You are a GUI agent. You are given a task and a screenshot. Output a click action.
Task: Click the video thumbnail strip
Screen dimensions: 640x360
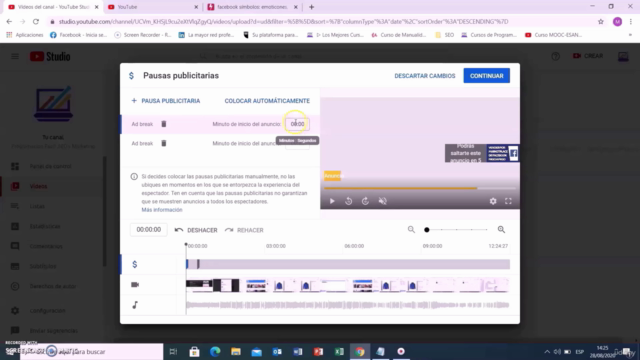point(348,285)
